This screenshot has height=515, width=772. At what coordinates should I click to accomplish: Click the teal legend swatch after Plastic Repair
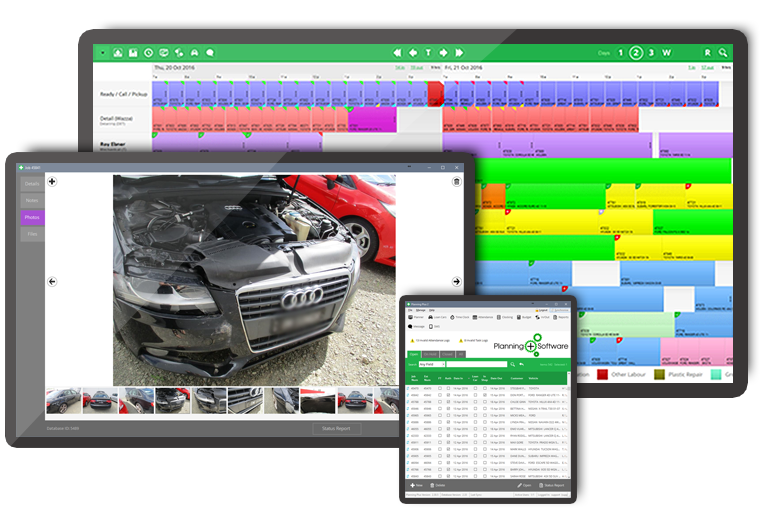tap(716, 375)
